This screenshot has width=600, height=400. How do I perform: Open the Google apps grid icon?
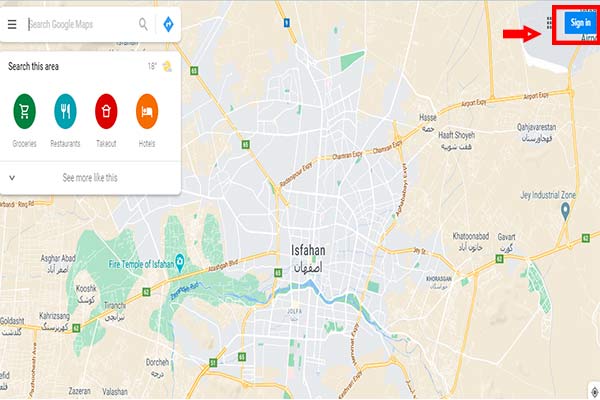pos(549,23)
